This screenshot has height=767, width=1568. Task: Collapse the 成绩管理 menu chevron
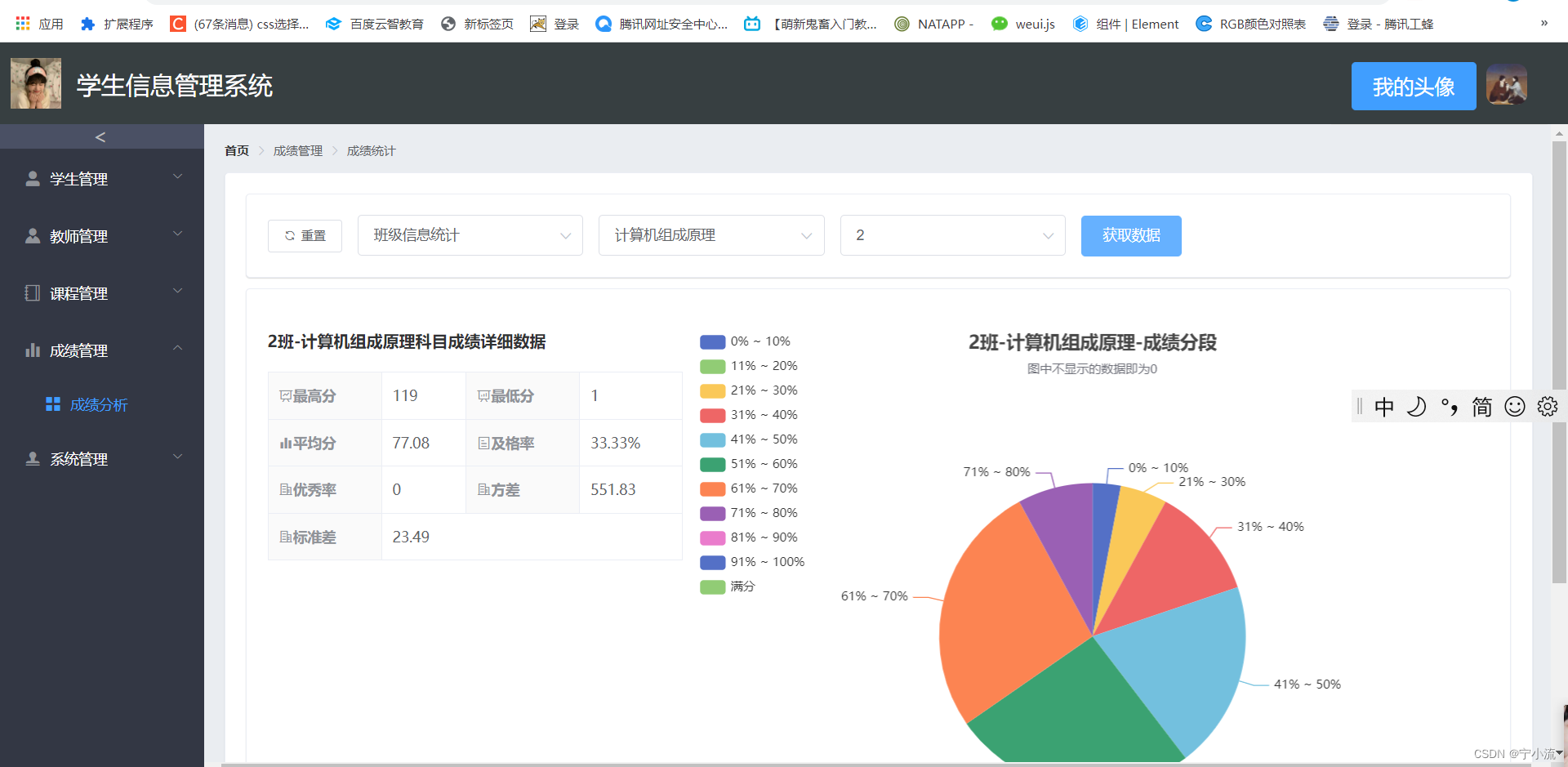point(177,348)
